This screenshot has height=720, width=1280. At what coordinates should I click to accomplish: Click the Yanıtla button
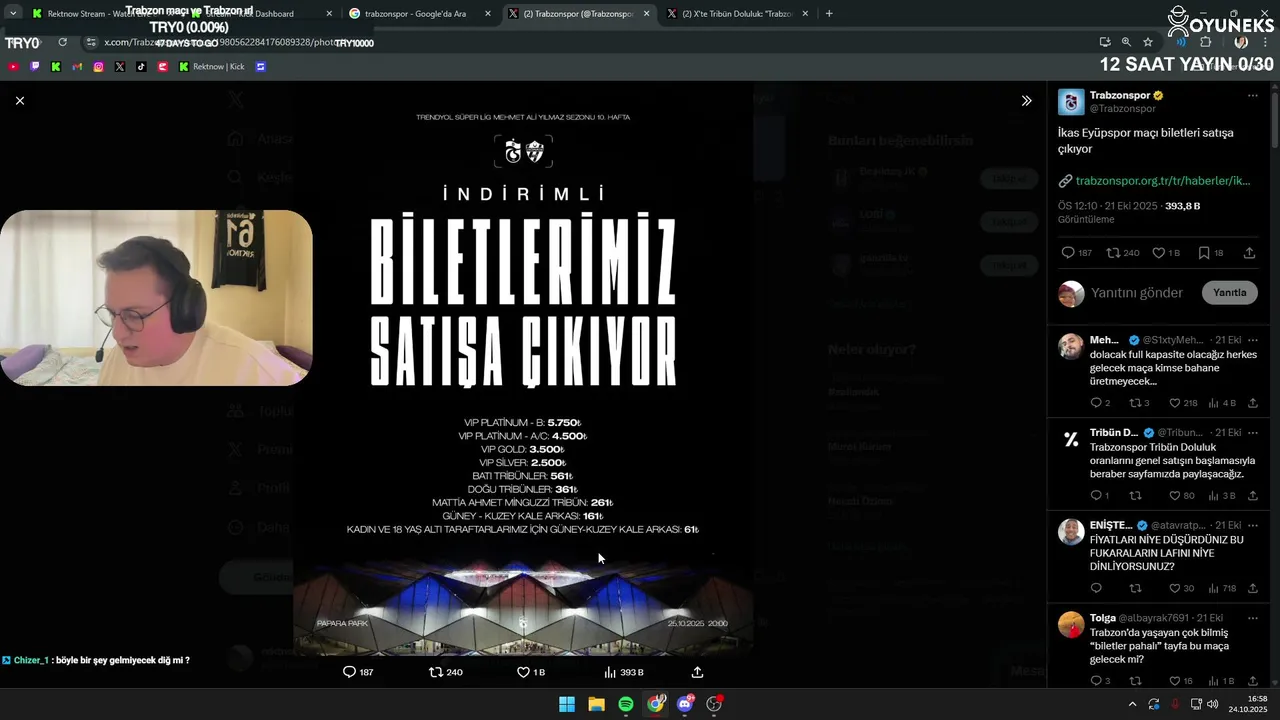(x=1229, y=293)
